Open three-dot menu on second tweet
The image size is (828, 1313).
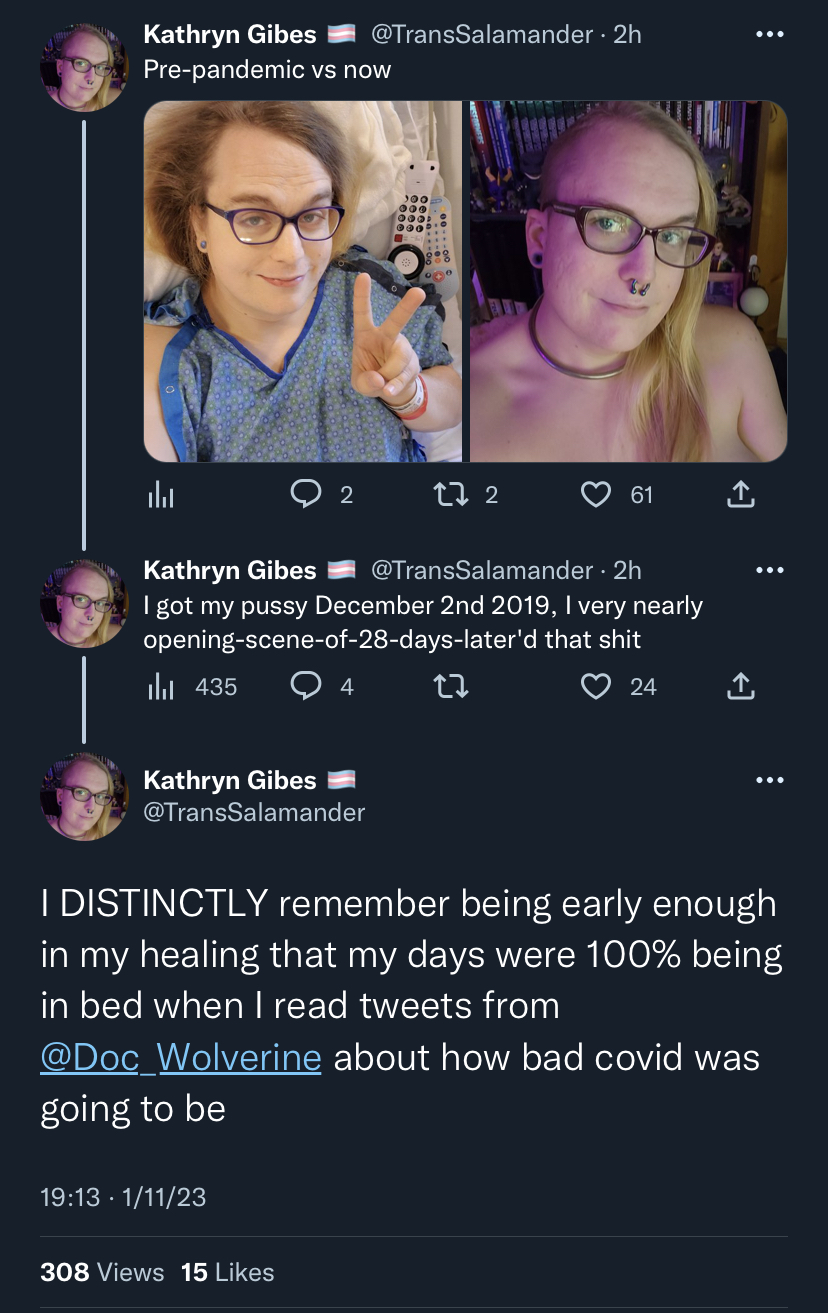pyautogui.click(x=768, y=570)
